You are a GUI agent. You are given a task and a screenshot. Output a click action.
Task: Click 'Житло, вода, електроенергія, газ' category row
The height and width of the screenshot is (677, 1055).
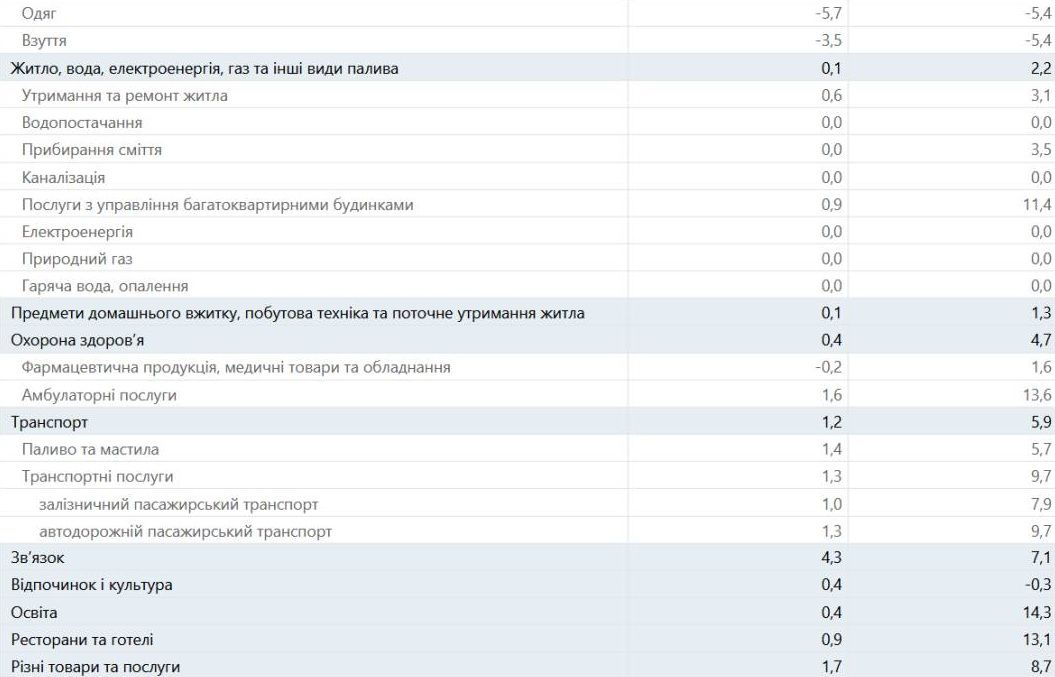[x=204, y=68]
